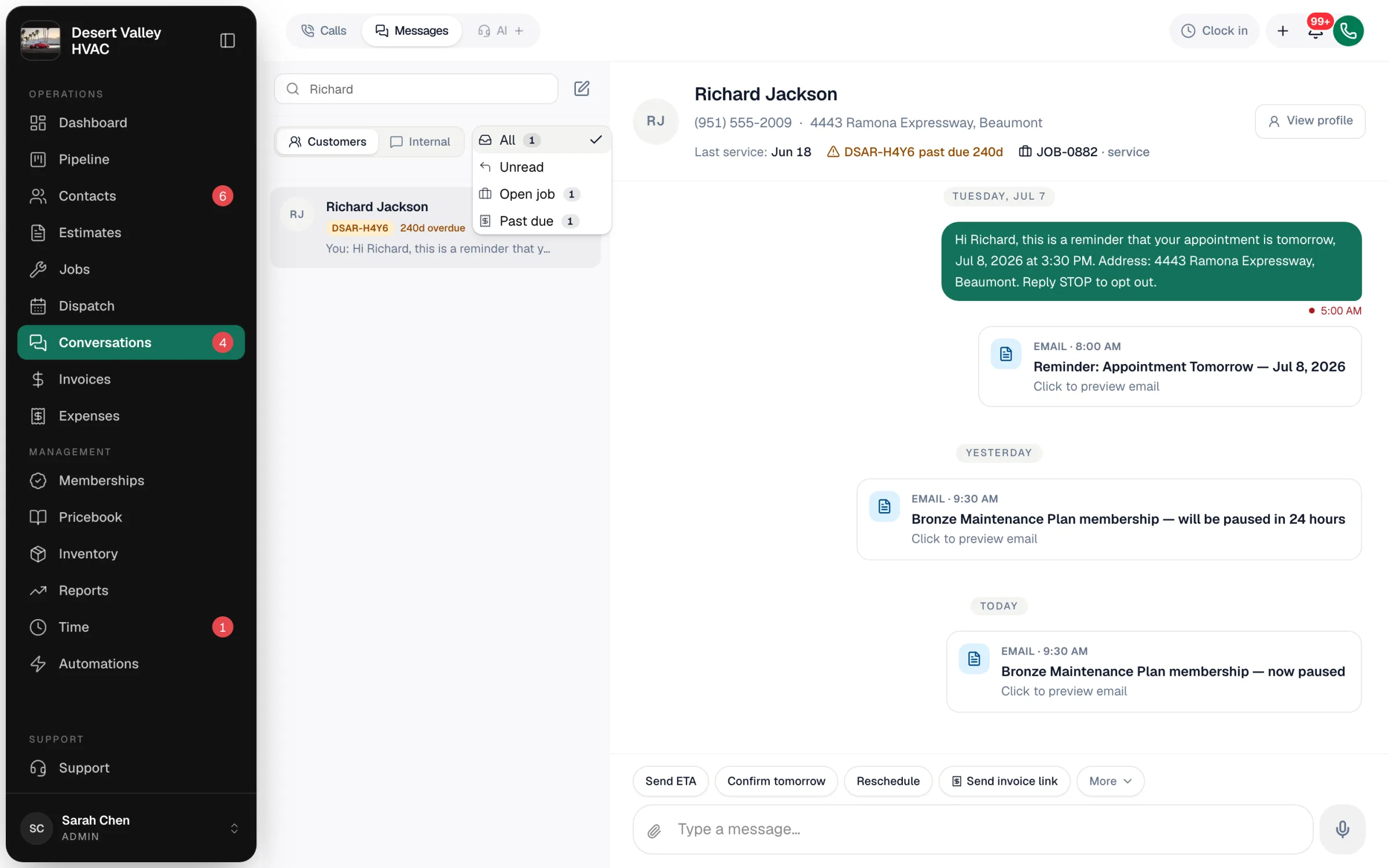Open Invoices page
Image resolution: width=1389 pixels, height=868 pixels.
131,379
